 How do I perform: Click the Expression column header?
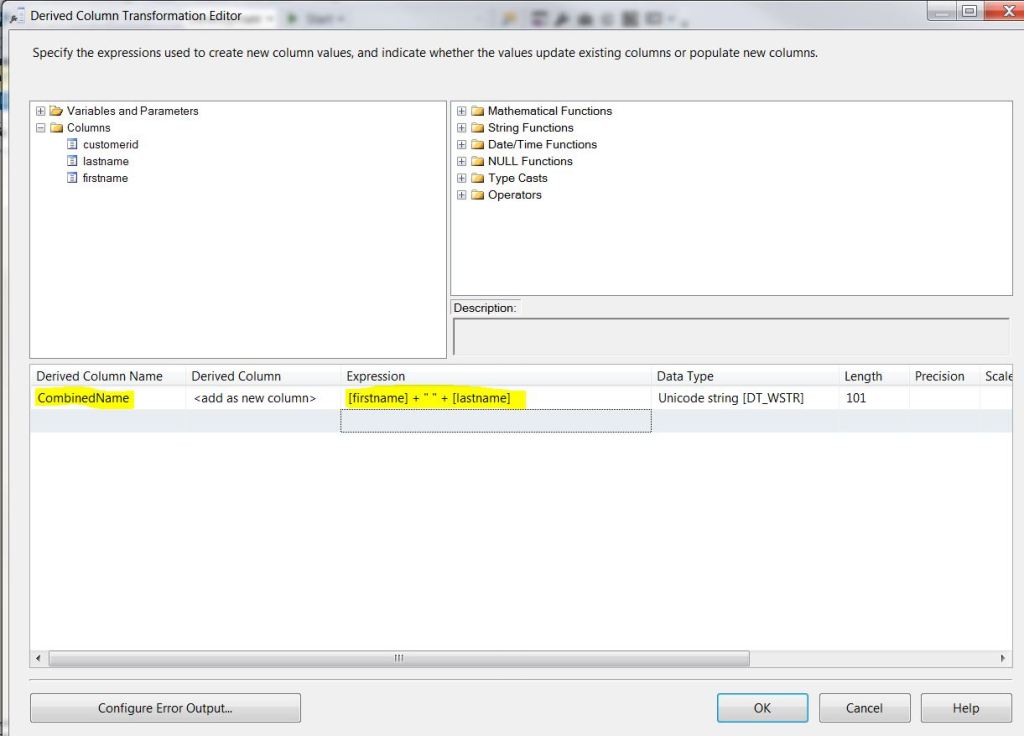pyautogui.click(x=496, y=376)
